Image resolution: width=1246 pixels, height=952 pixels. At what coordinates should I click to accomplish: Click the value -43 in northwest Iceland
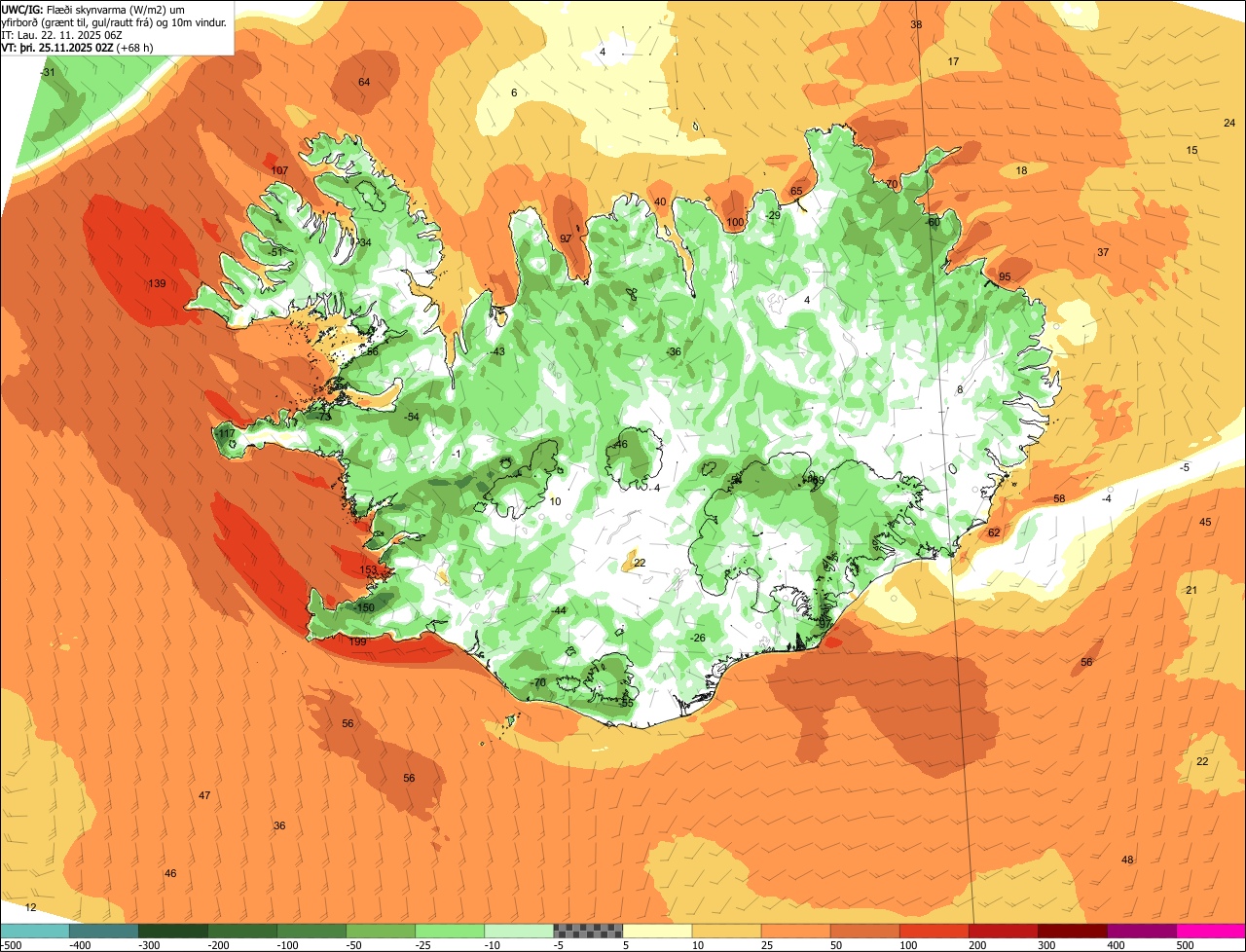click(496, 352)
